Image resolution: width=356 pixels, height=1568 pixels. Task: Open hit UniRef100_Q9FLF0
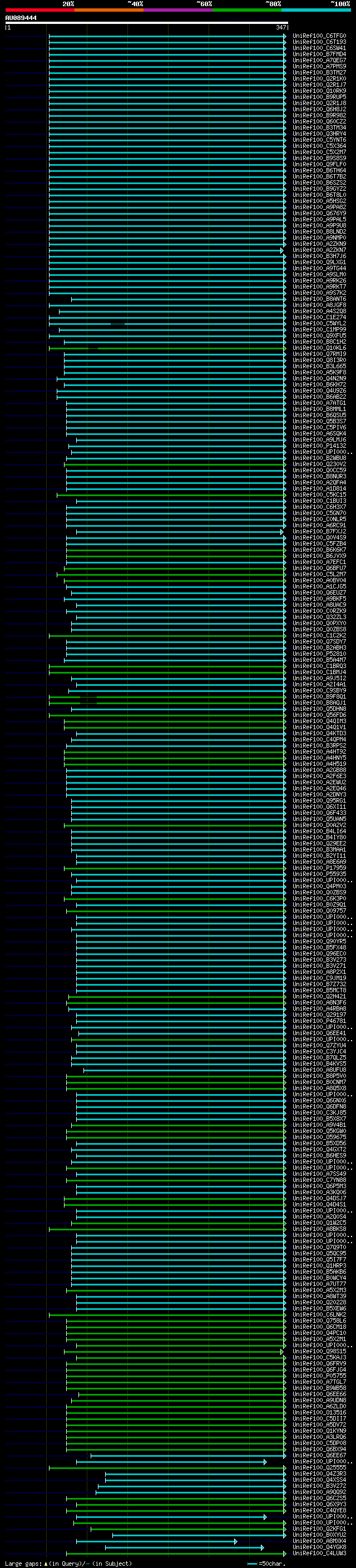(x=319, y=164)
